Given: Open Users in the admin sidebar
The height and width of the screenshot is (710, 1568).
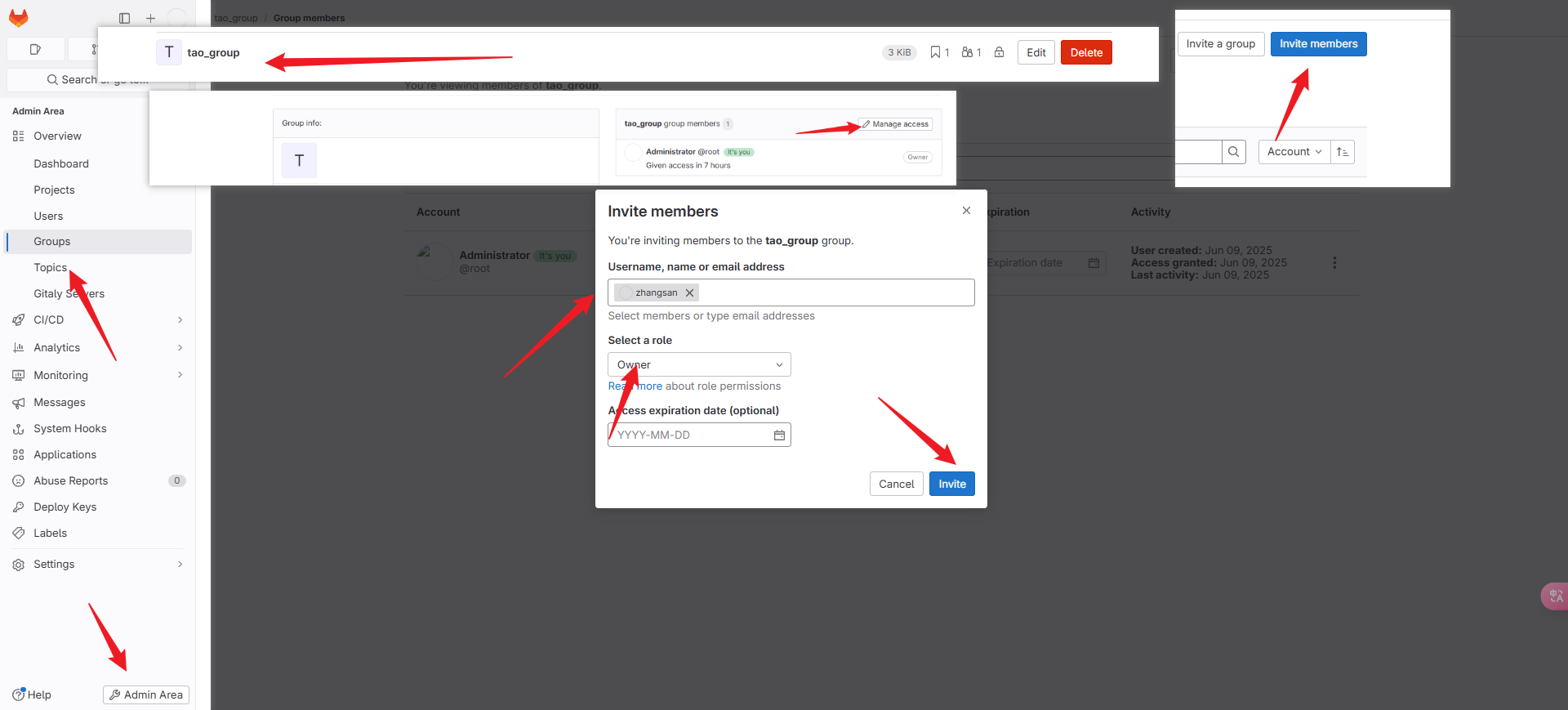Looking at the screenshot, I should 48,216.
